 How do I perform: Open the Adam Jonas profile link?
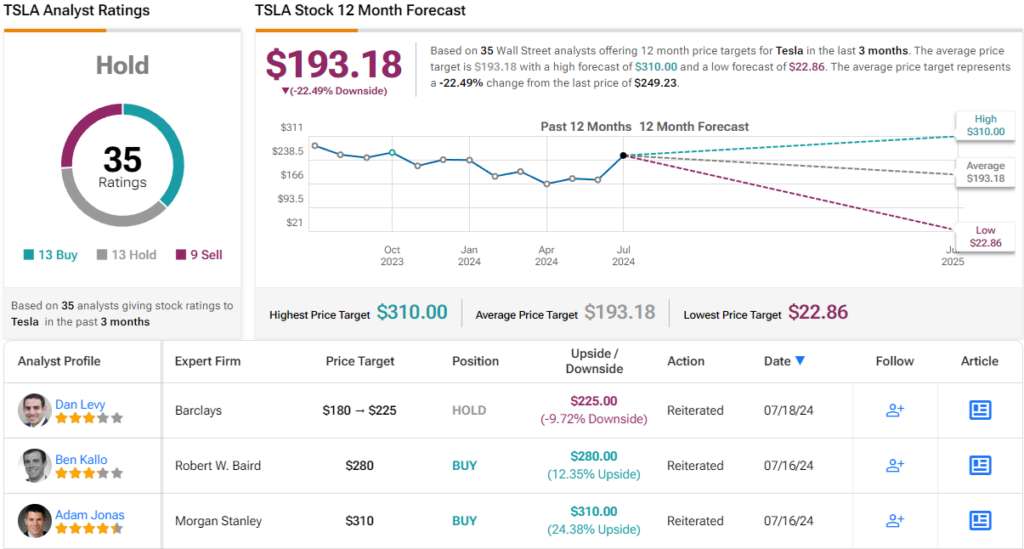90,515
